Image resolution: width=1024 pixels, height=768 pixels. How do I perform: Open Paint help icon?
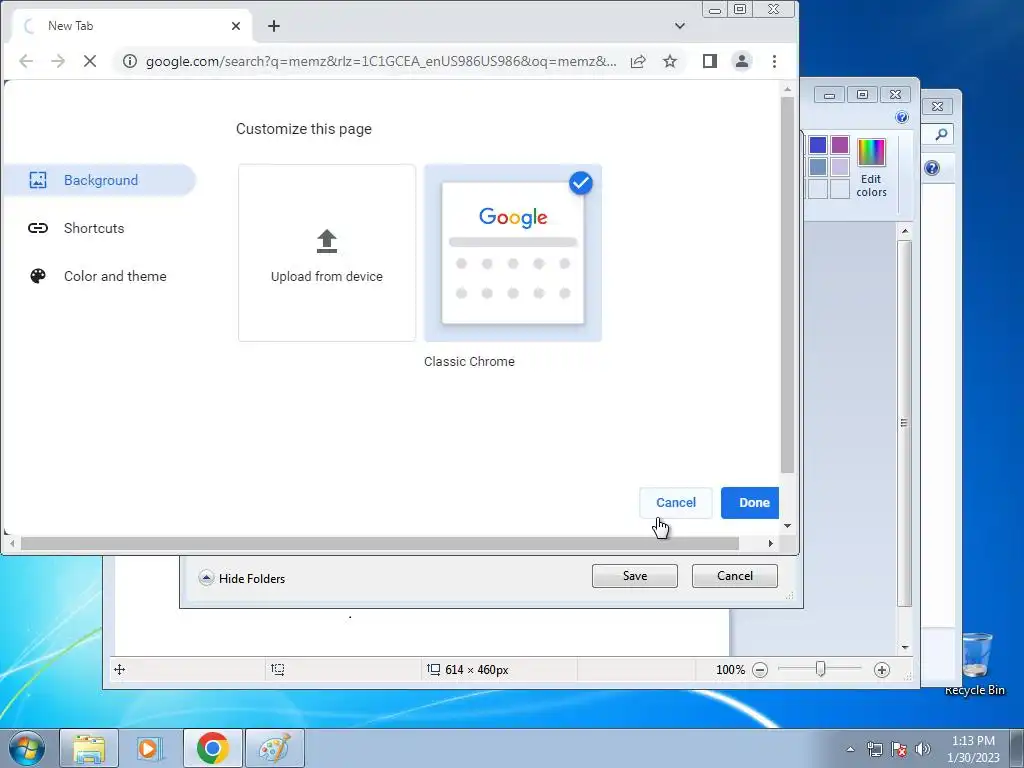pyautogui.click(x=902, y=118)
